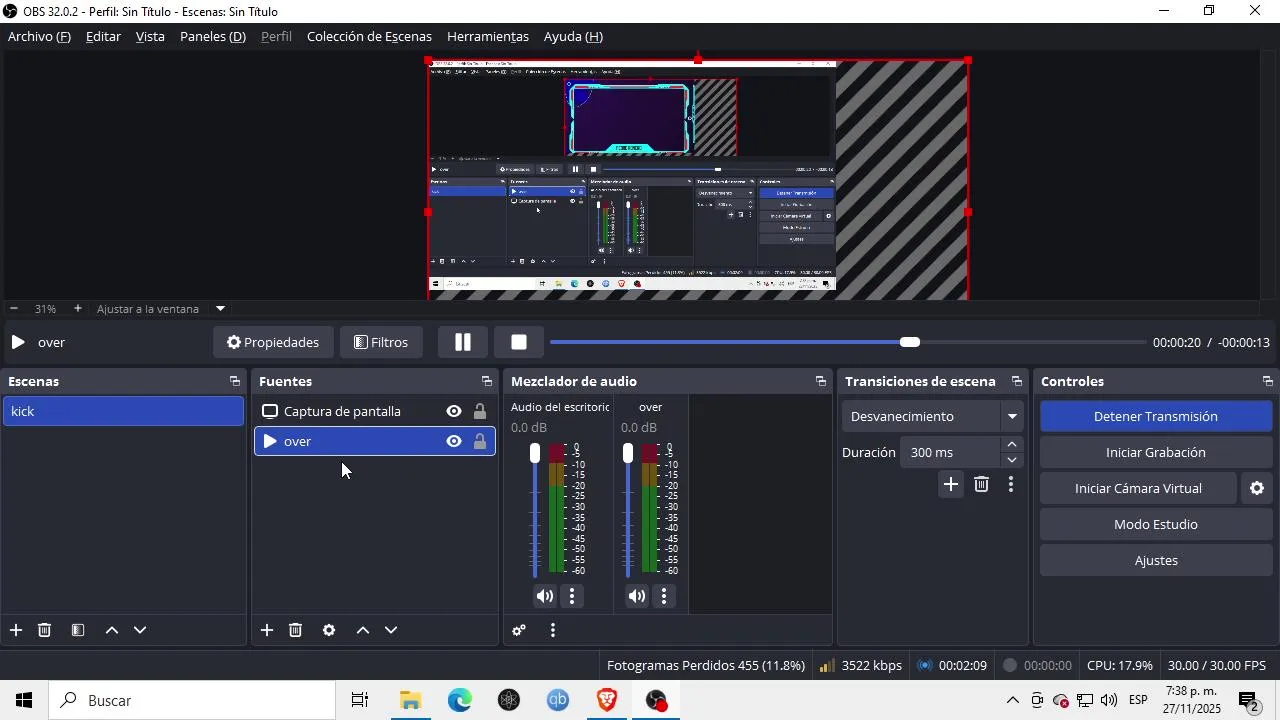Open transition properties three dots
The height and width of the screenshot is (720, 1280).
click(x=1011, y=485)
